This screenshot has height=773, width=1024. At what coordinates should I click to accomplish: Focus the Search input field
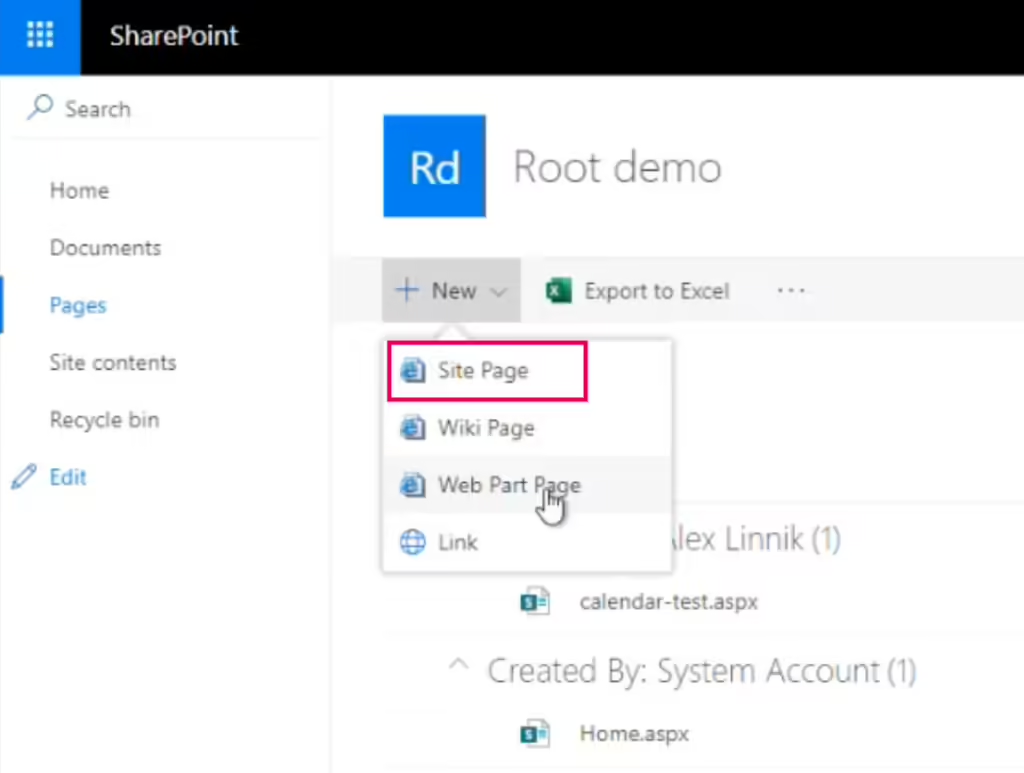pyautogui.click(x=167, y=108)
